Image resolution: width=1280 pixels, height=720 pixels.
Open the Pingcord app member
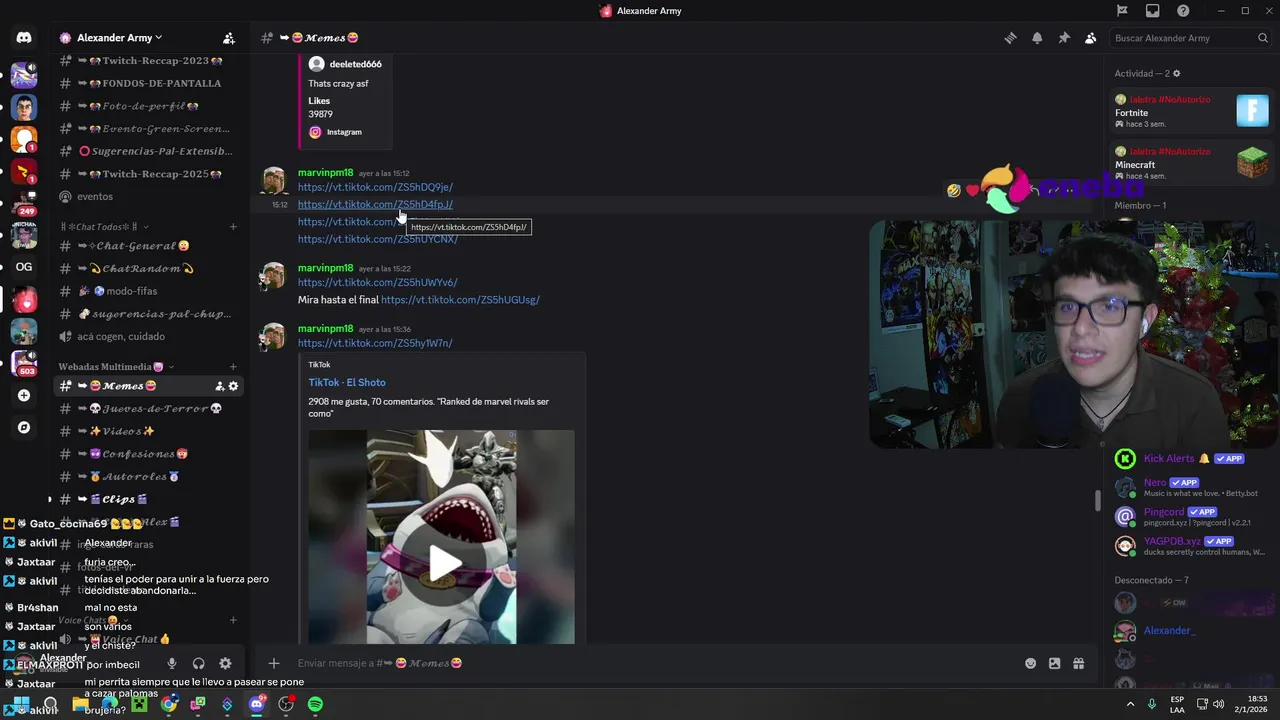(1192, 517)
